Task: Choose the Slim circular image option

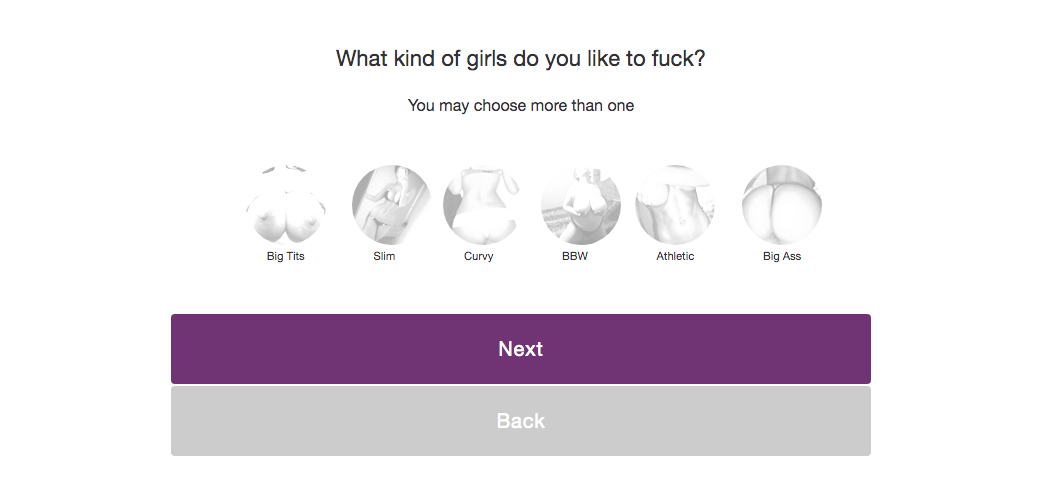Action: coord(391,205)
